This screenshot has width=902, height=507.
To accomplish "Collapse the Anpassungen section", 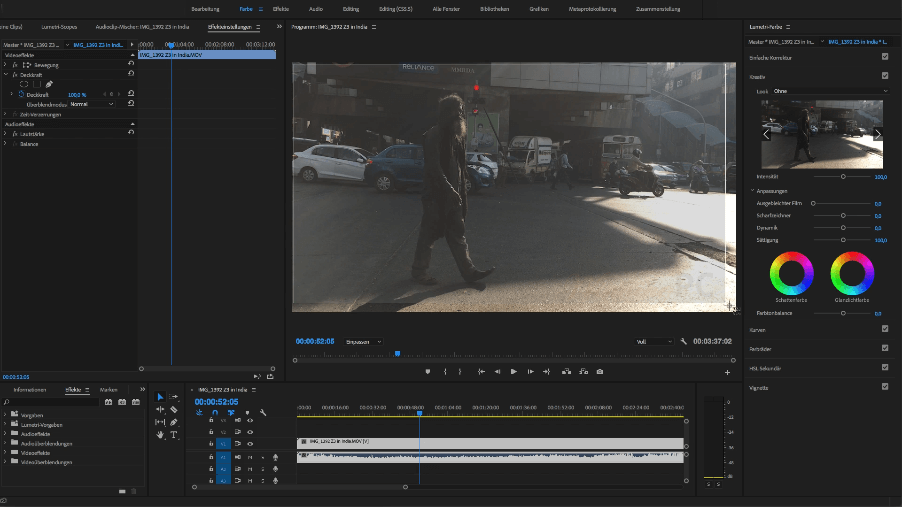I will [x=752, y=190].
